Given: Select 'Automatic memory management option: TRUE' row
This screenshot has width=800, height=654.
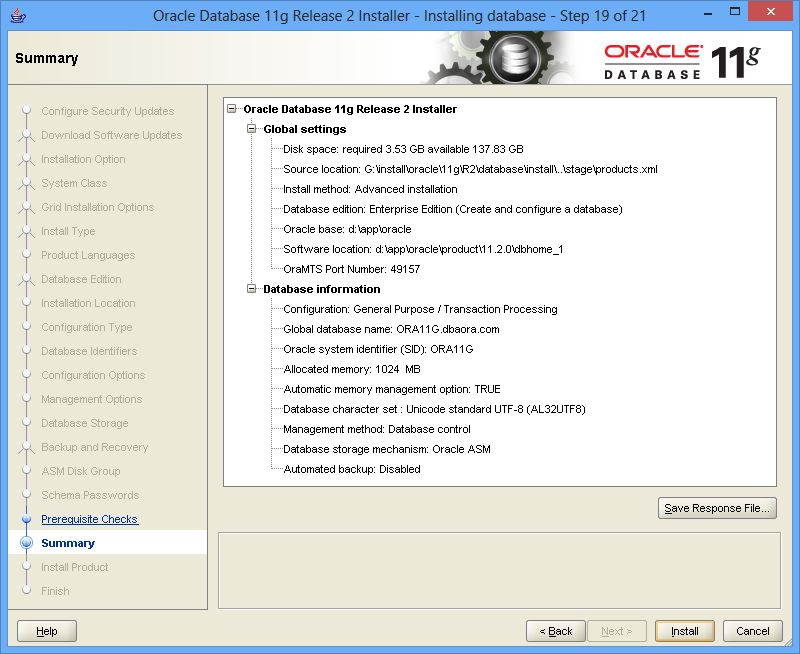Looking at the screenshot, I should coord(391,389).
